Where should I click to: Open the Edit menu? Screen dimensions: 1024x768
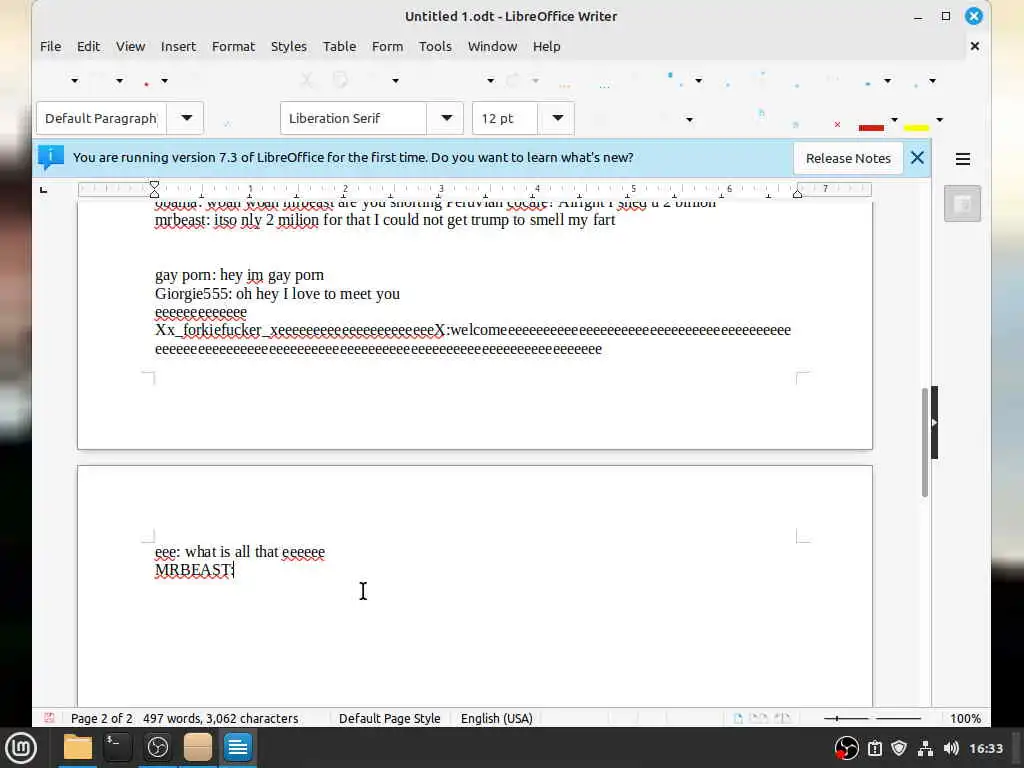(88, 46)
